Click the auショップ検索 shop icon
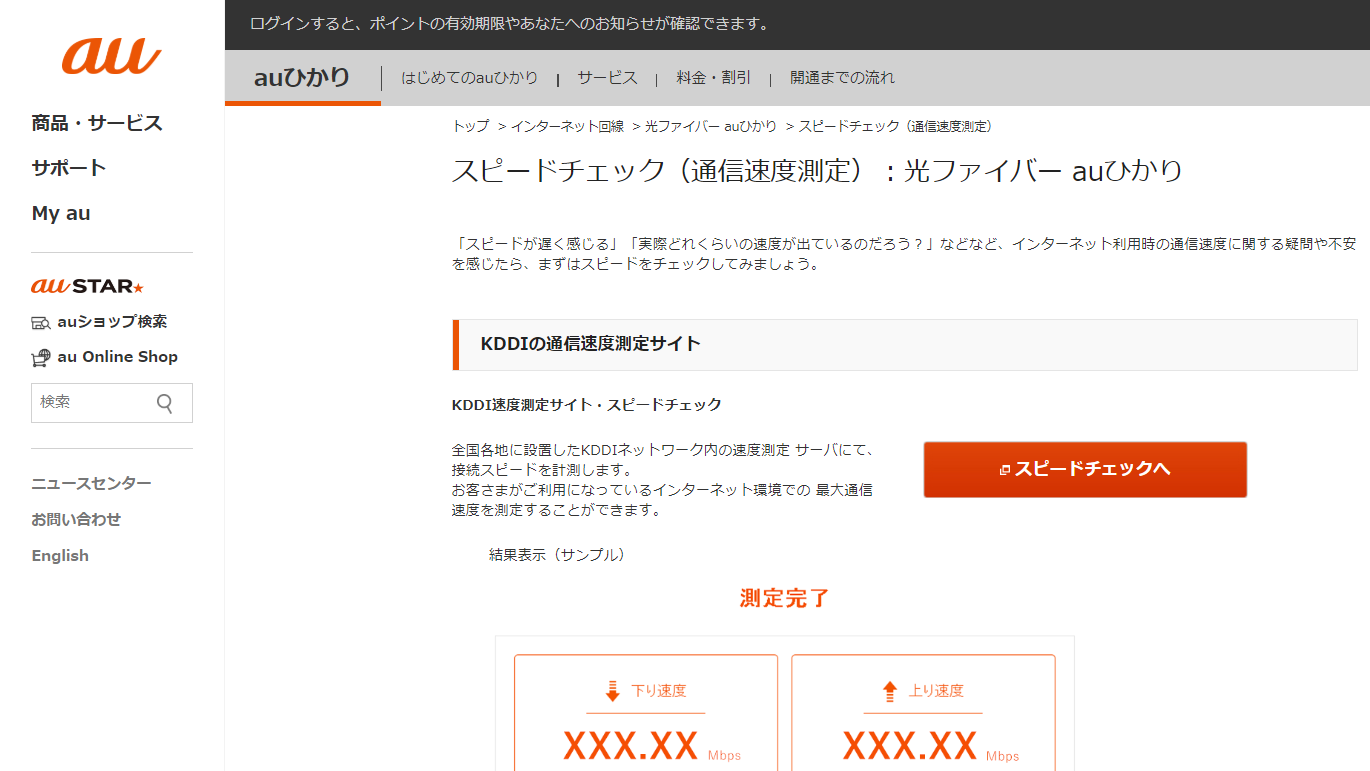 click(x=41, y=322)
